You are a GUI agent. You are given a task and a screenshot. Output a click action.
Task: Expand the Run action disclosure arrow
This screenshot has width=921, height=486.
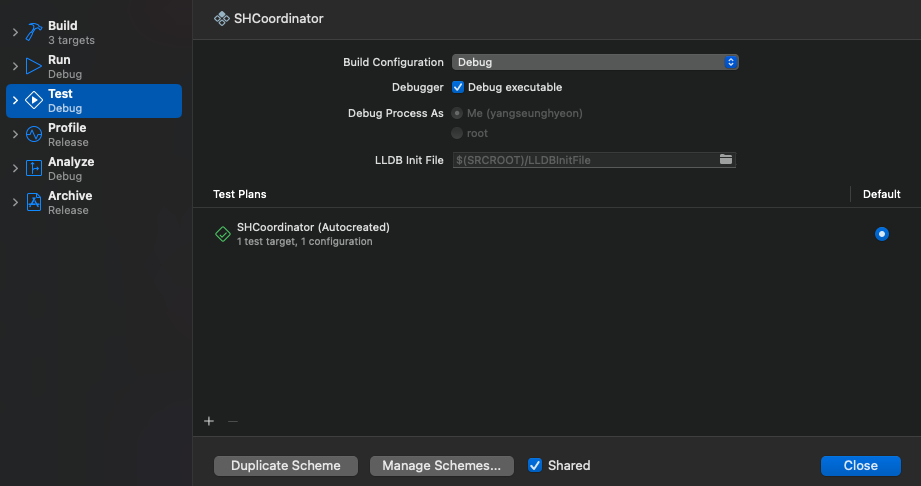pyautogui.click(x=15, y=66)
